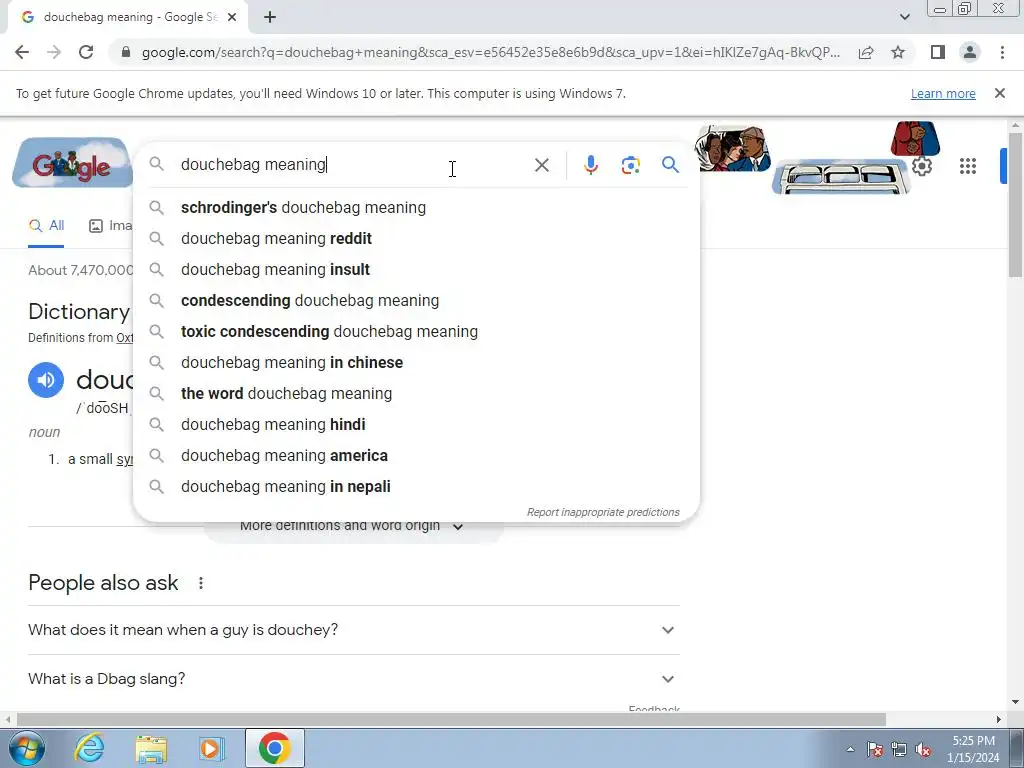Choose suggestion 'douchebag meaning in nepali'
The width and height of the screenshot is (1024, 768).
tap(416, 487)
